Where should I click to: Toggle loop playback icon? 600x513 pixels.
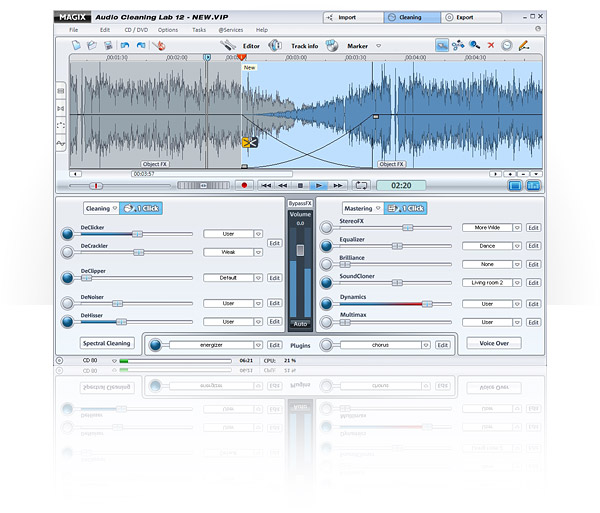362,186
